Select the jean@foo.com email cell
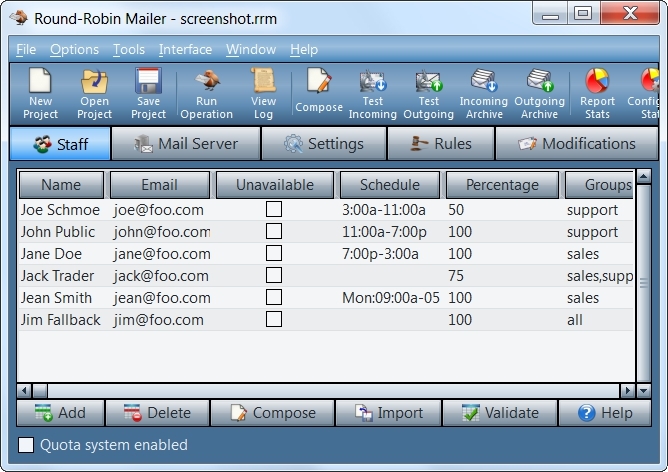Image resolution: width=668 pixels, height=472 pixels. 162,298
